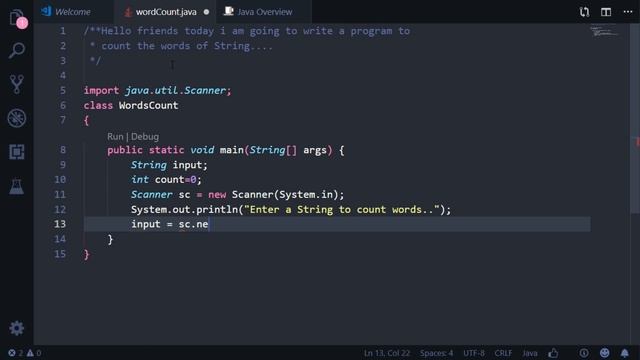This screenshot has width=640, height=360.
Task: Click the editor vertical scrollbar
Action: point(635,118)
